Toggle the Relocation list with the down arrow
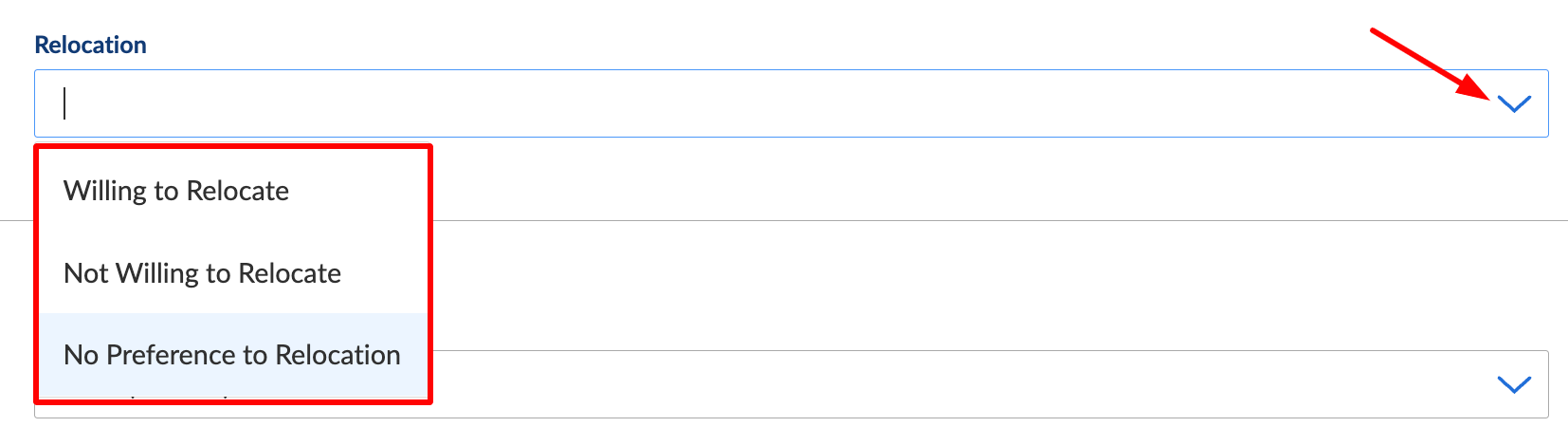 [1514, 103]
